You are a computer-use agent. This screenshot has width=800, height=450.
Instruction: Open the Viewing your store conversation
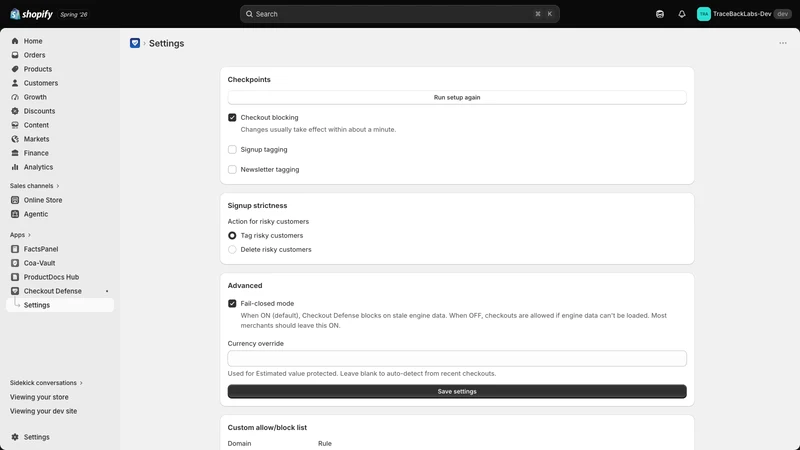39,397
